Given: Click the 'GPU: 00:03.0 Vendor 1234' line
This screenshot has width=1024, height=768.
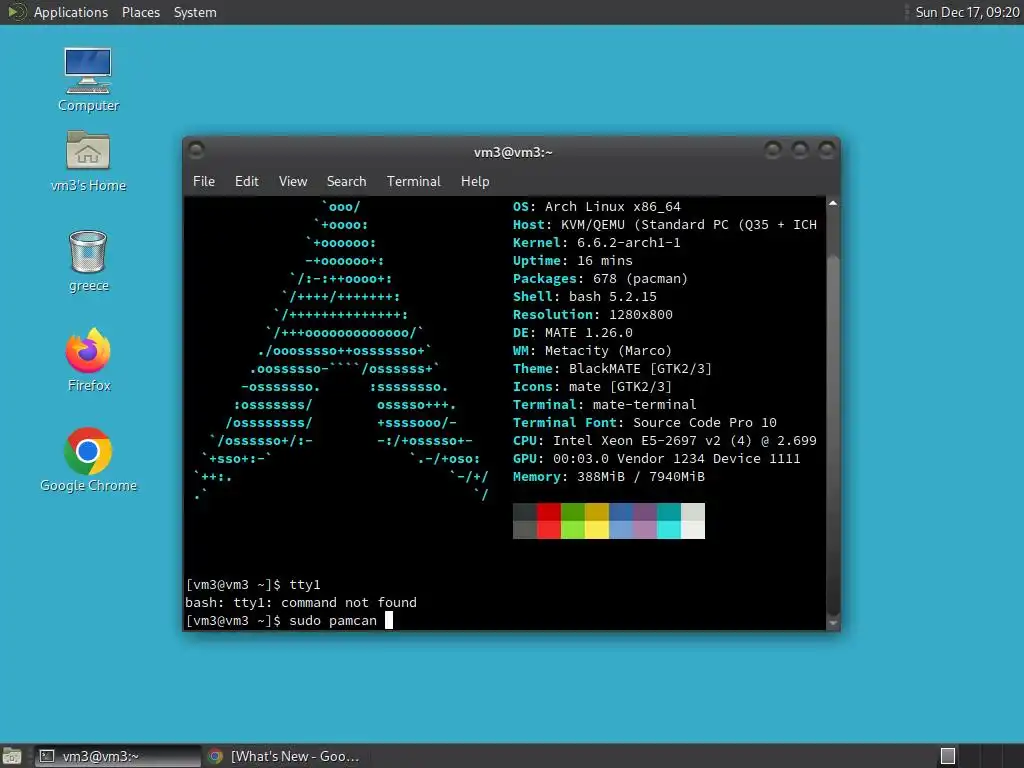Looking at the screenshot, I should click(656, 458).
